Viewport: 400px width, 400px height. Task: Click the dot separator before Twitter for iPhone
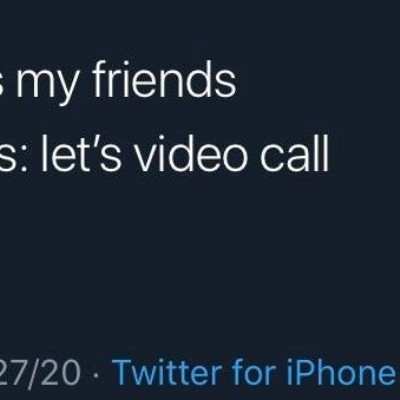pyautogui.click(x=96, y=374)
